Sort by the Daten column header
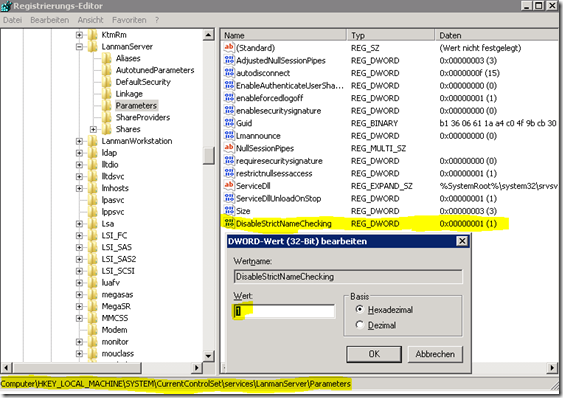Viewport: 563px width, 398px height. pos(498,35)
